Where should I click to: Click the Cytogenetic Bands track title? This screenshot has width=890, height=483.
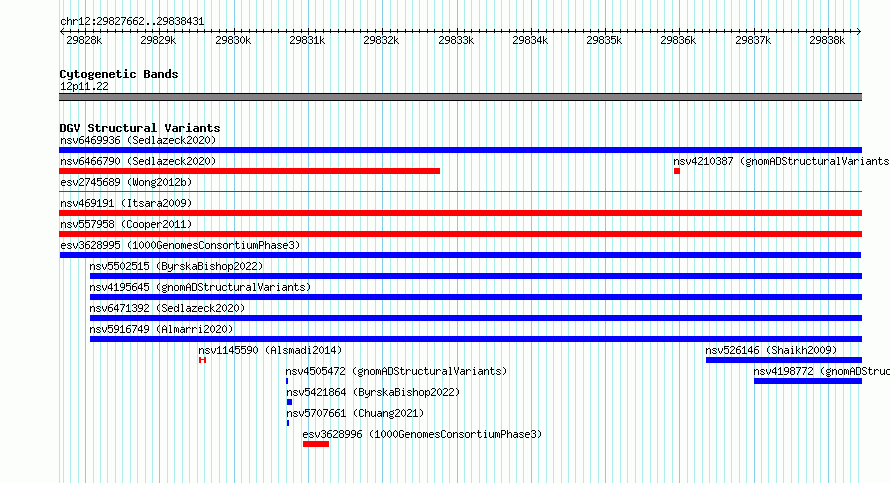coord(119,74)
